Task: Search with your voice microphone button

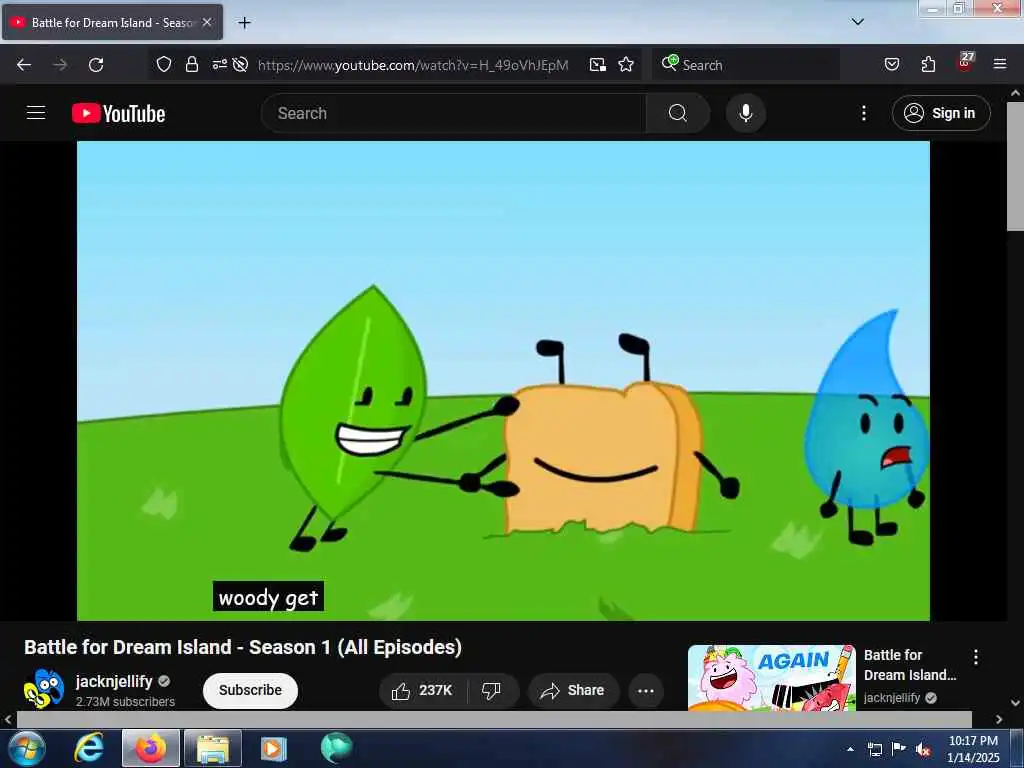Action: click(746, 113)
